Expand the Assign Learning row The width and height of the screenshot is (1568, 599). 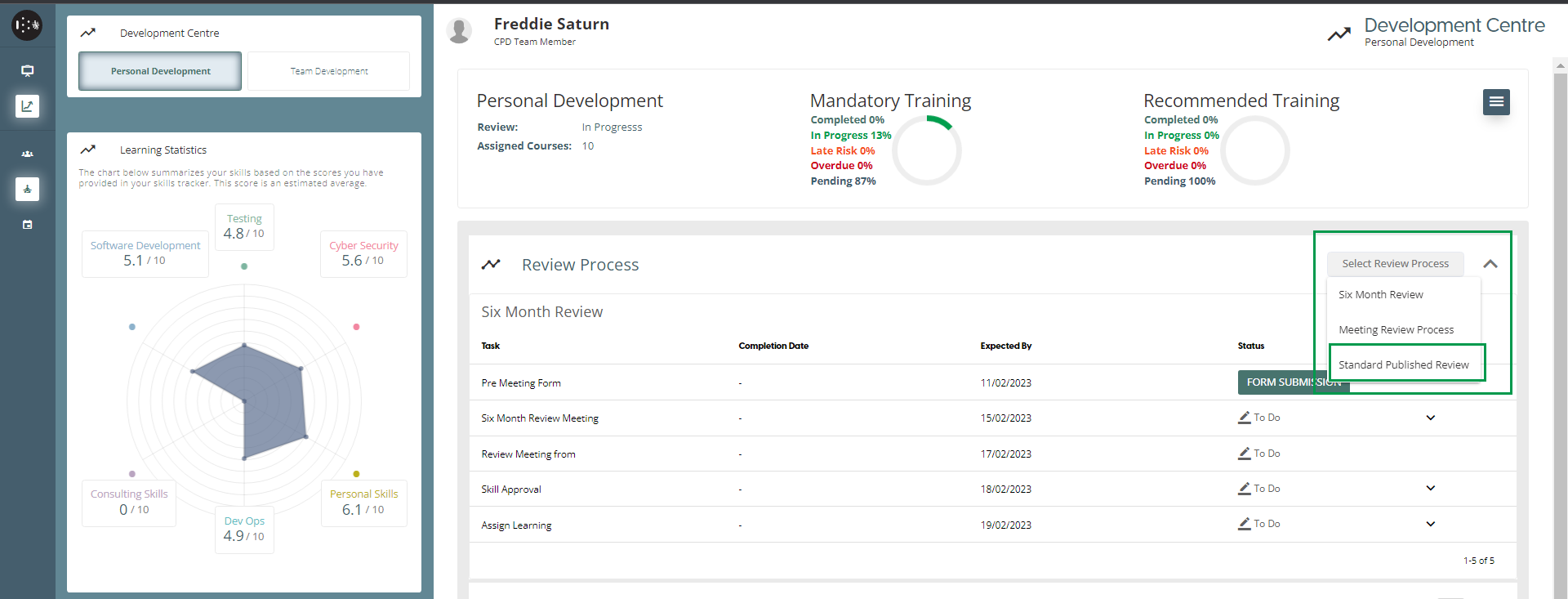[1430, 525]
